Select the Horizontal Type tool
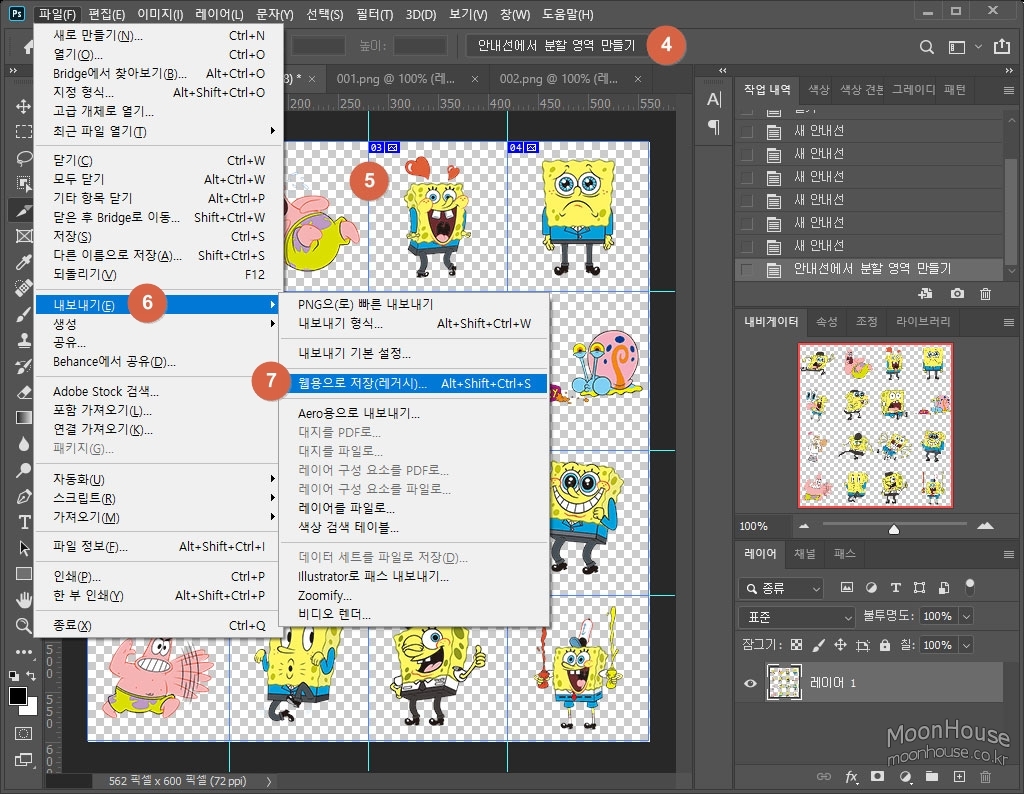 tap(24, 522)
